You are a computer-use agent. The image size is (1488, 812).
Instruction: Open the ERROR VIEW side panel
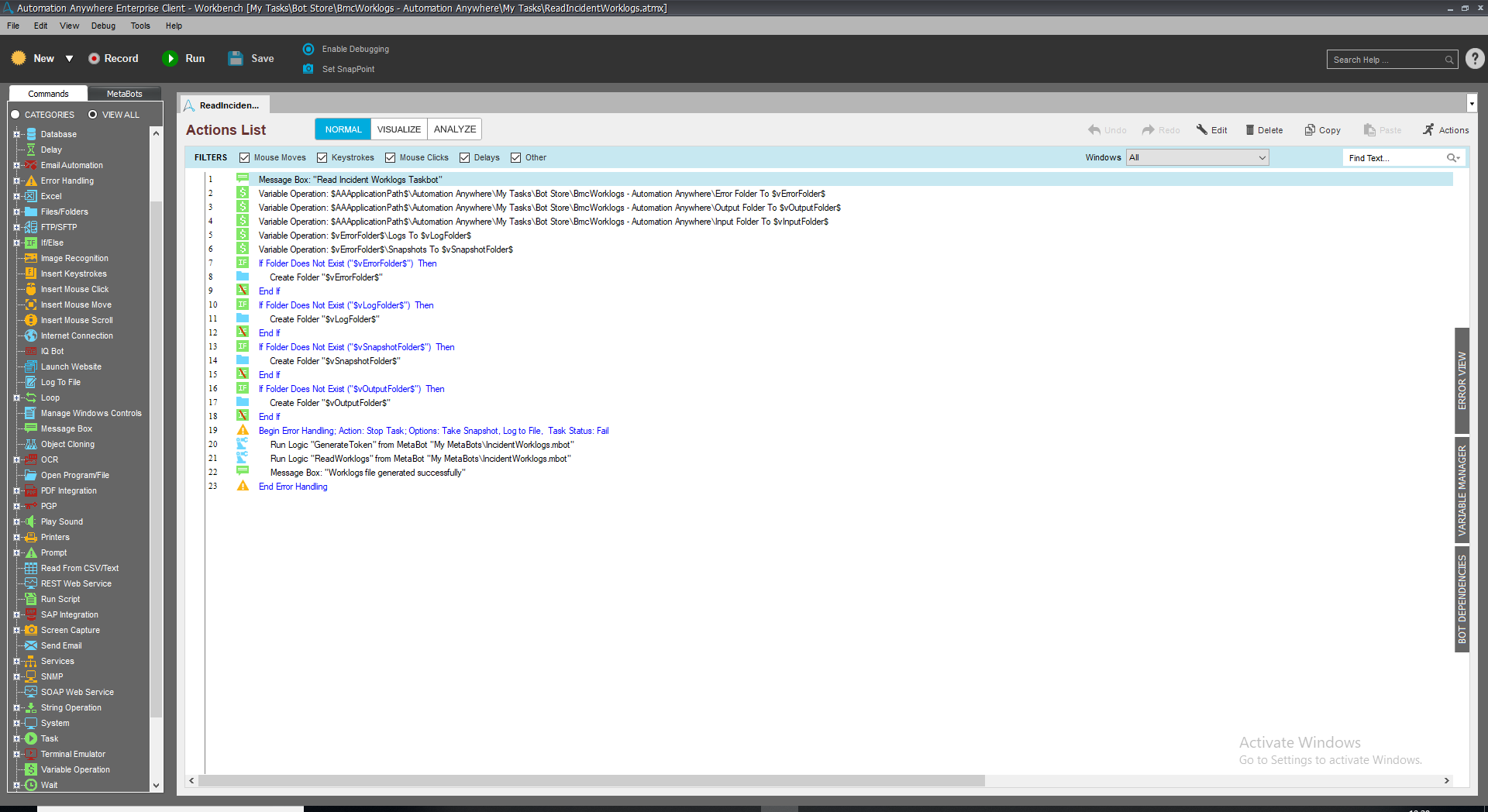(x=1462, y=380)
